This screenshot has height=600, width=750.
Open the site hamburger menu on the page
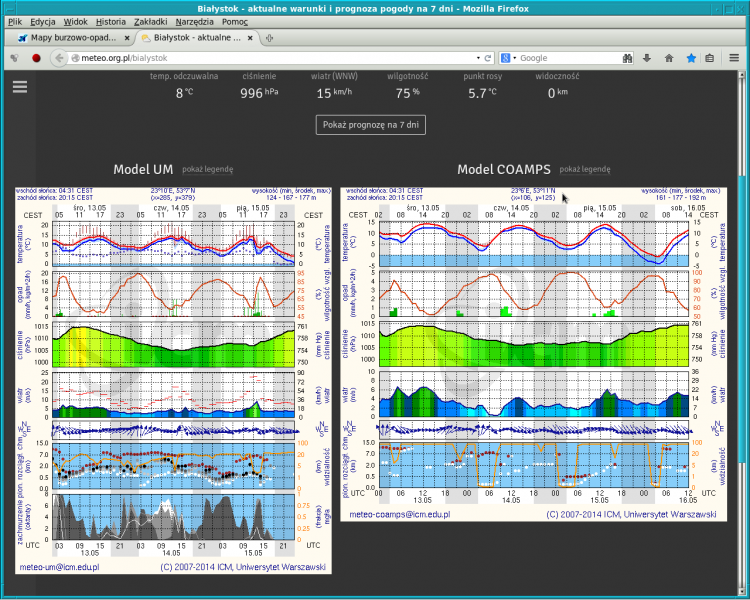click(x=20, y=87)
